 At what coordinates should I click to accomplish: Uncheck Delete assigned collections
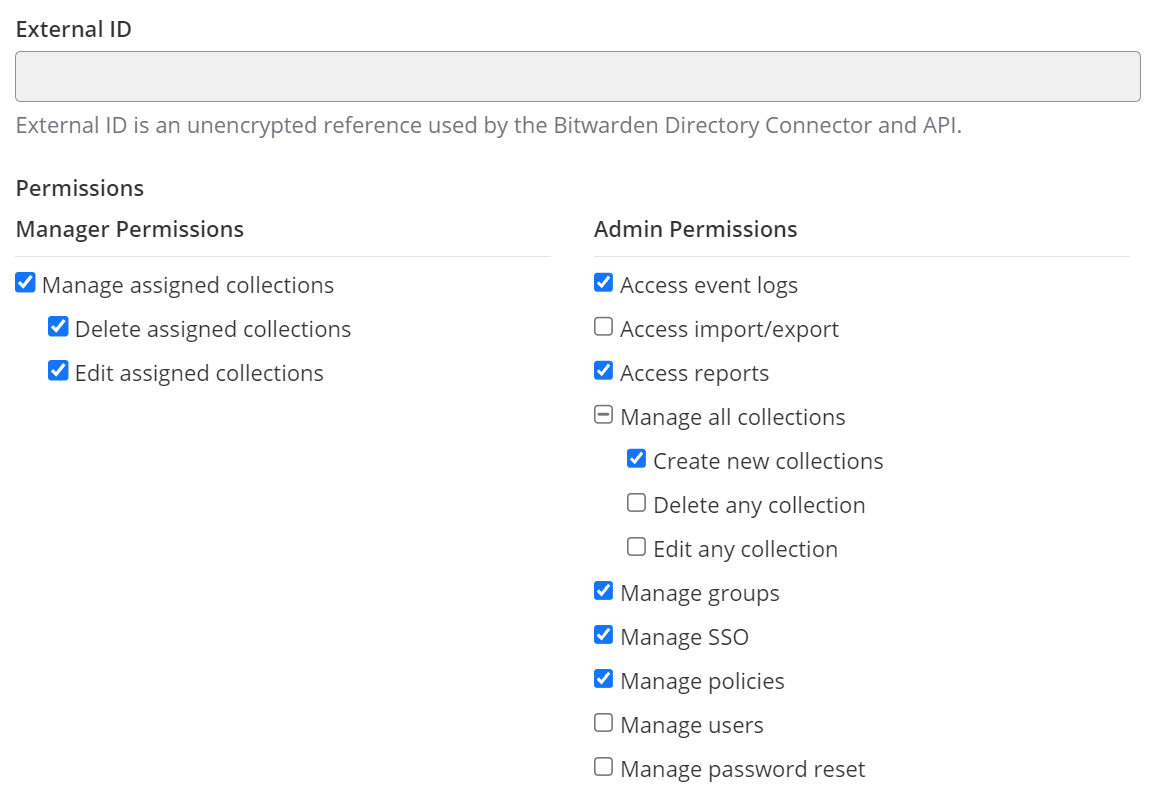click(x=58, y=326)
